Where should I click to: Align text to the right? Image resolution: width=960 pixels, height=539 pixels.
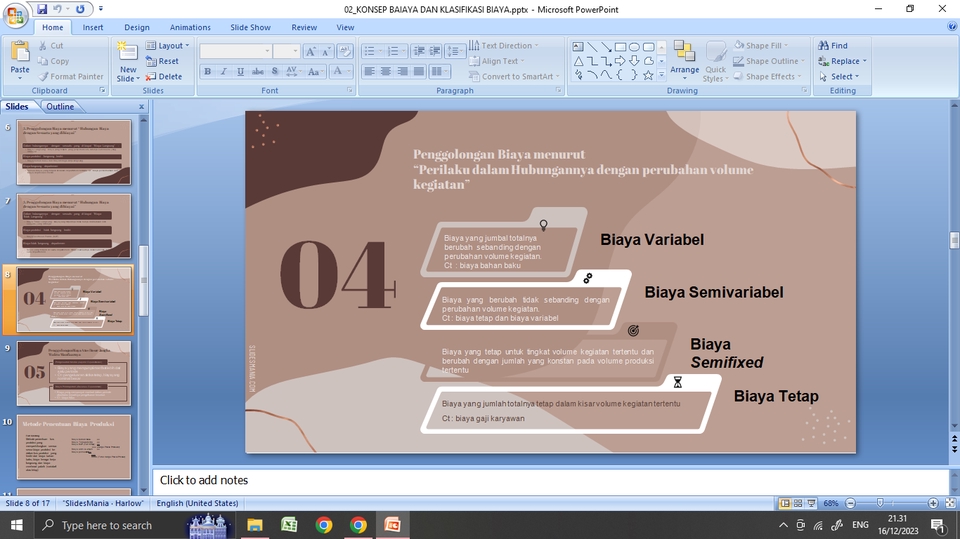(402, 72)
